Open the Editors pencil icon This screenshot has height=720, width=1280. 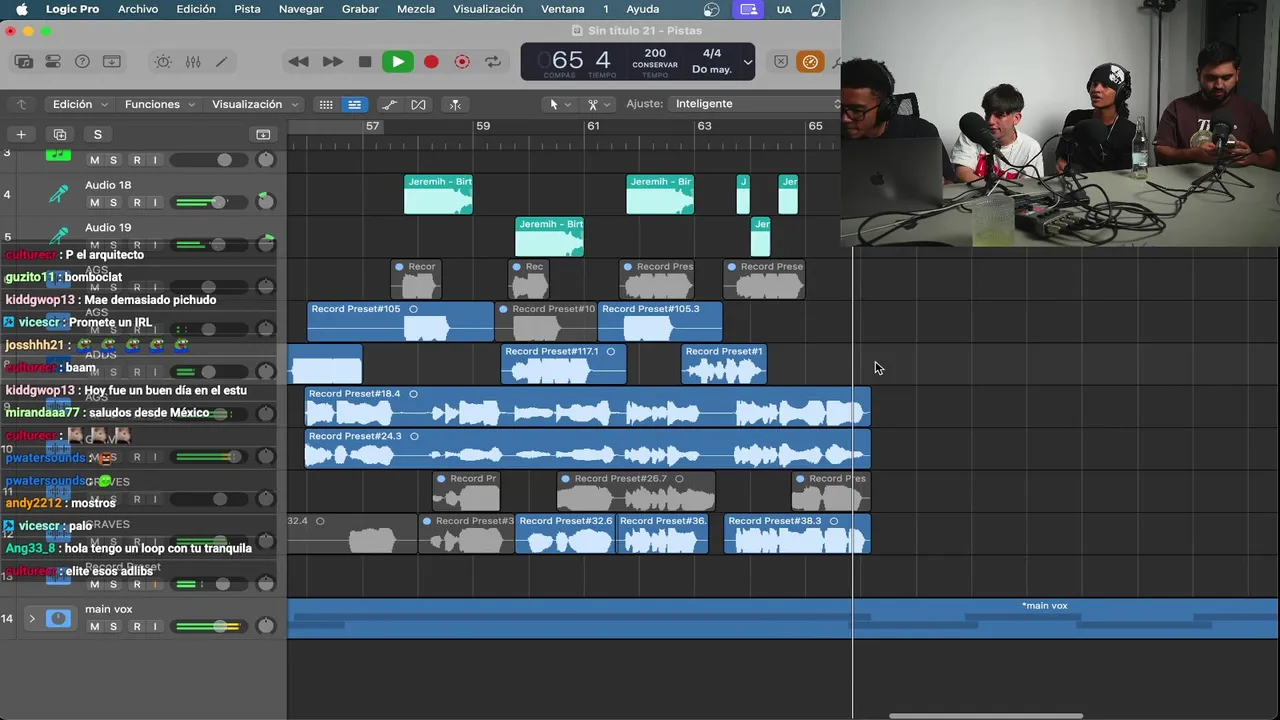pyautogui.click(x=221, y=62)
